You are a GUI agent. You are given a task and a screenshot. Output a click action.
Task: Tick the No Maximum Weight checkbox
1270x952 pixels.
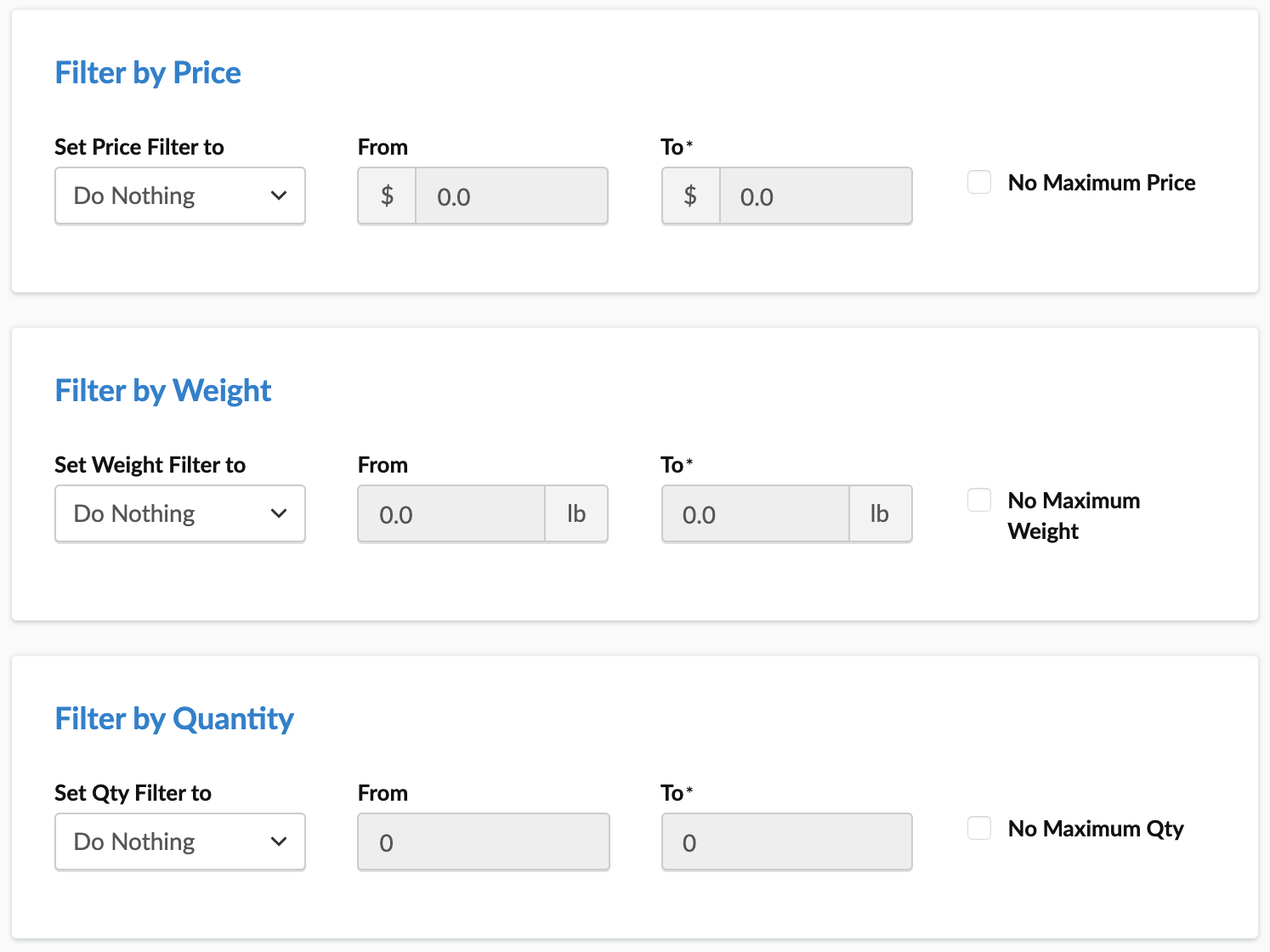point(979,500)
